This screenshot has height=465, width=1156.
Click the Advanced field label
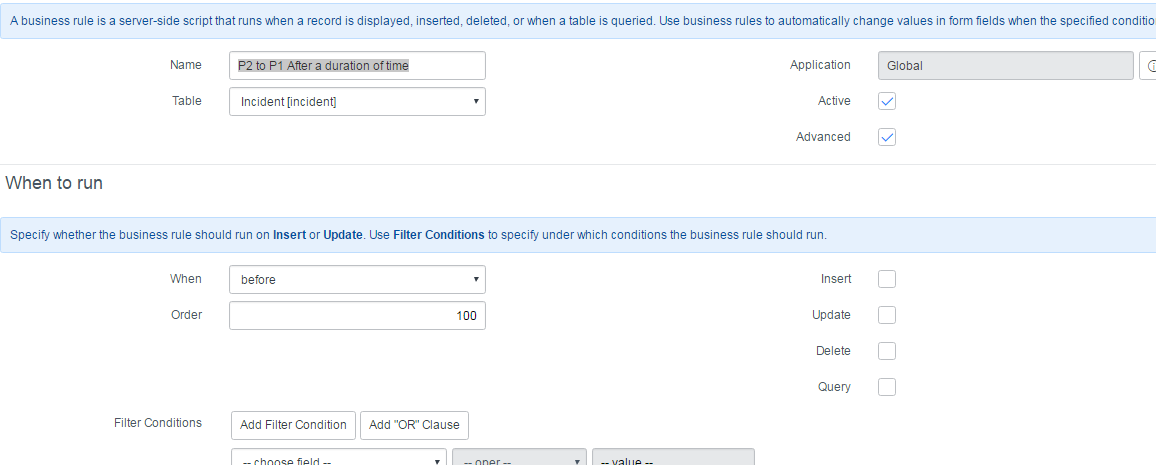click(823, 137)
